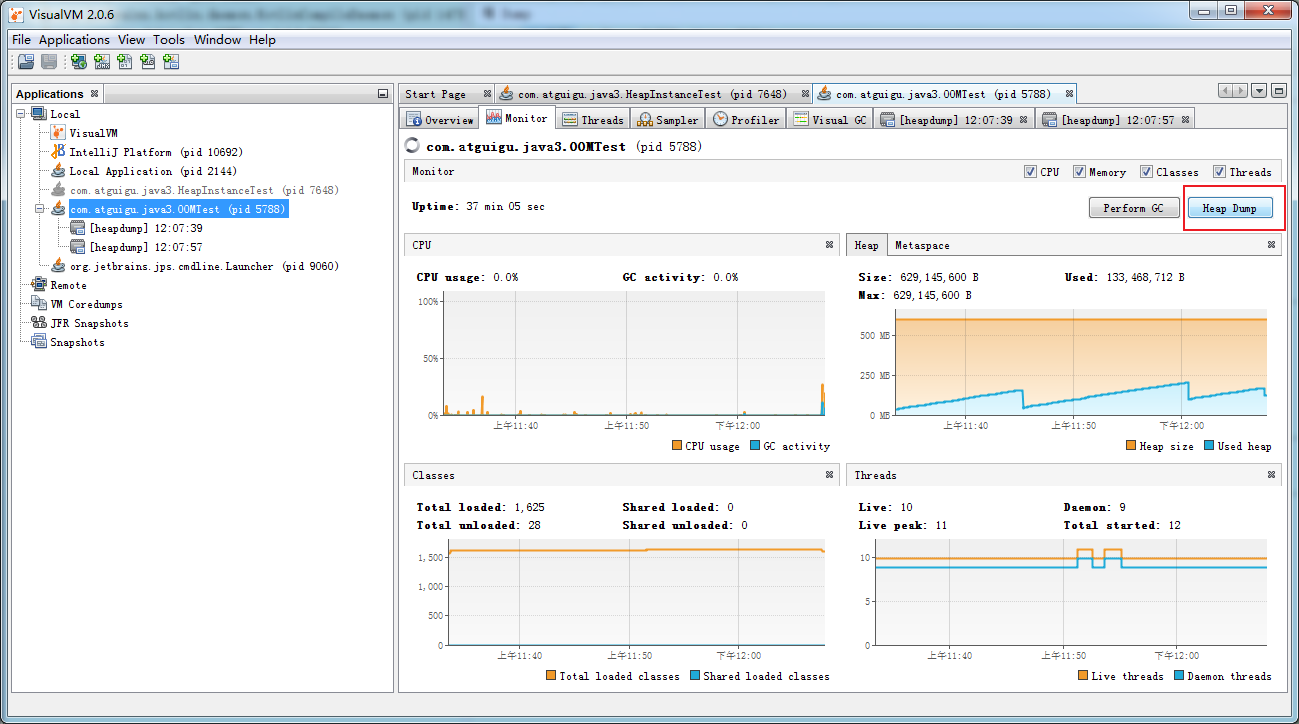The width and height of the screenshot is (1299, 724).
Task: Close the Heap chart panel
Action: point(1271,244)
